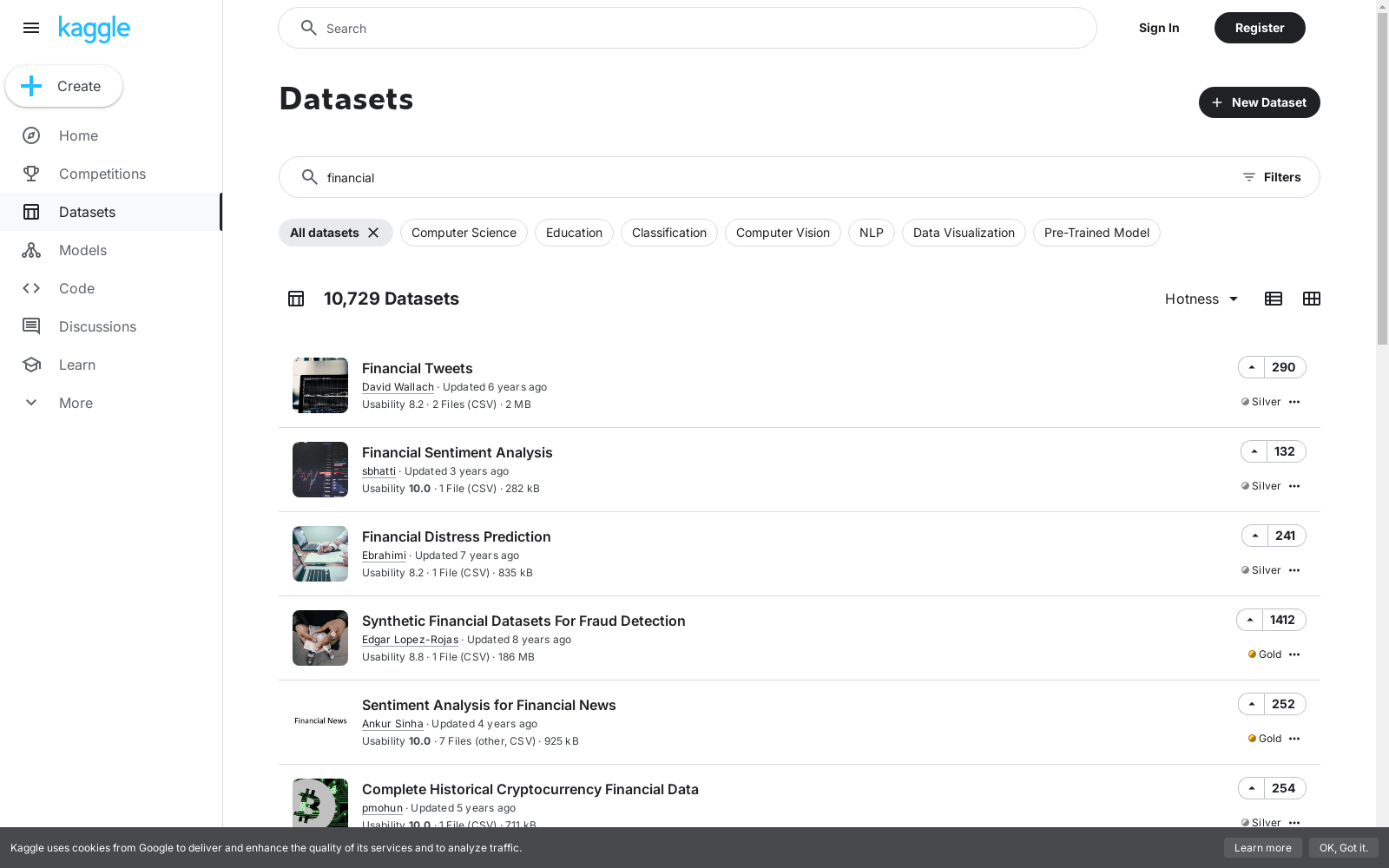
Task: Dismiss cookies with OK, Got it
Action: [1343, 848]
